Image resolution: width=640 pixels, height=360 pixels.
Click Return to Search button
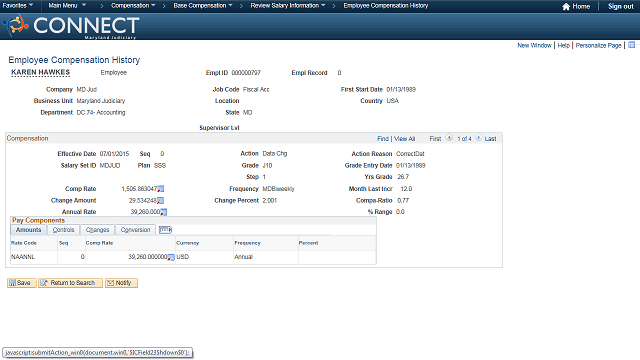point(70,283)
